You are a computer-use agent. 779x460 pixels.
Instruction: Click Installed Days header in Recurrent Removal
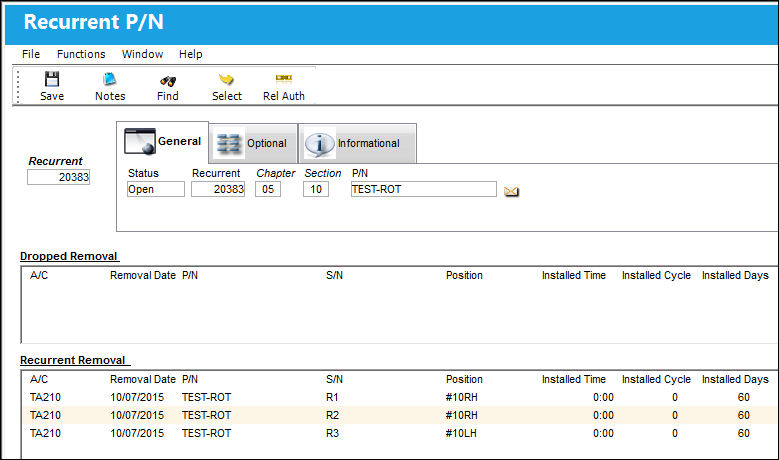735,380
